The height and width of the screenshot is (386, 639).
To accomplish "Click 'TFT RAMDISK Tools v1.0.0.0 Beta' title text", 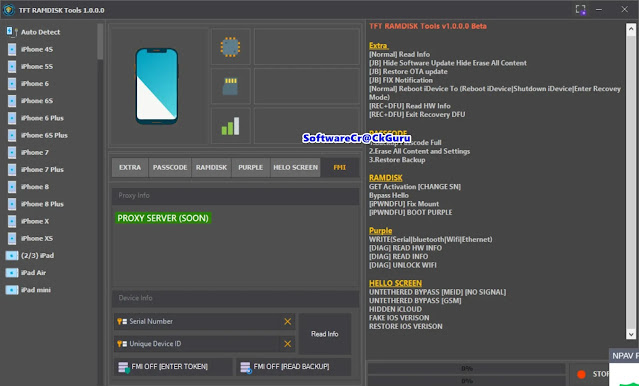I will 428,26.
